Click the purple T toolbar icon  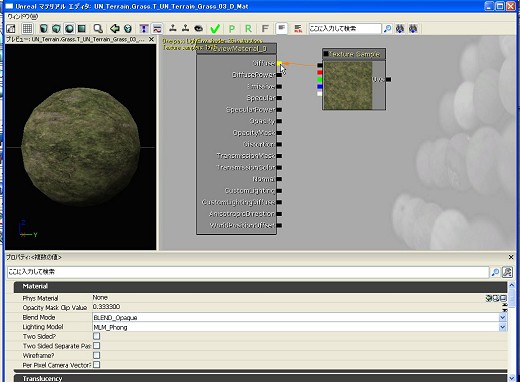click(x=144, y=29)
